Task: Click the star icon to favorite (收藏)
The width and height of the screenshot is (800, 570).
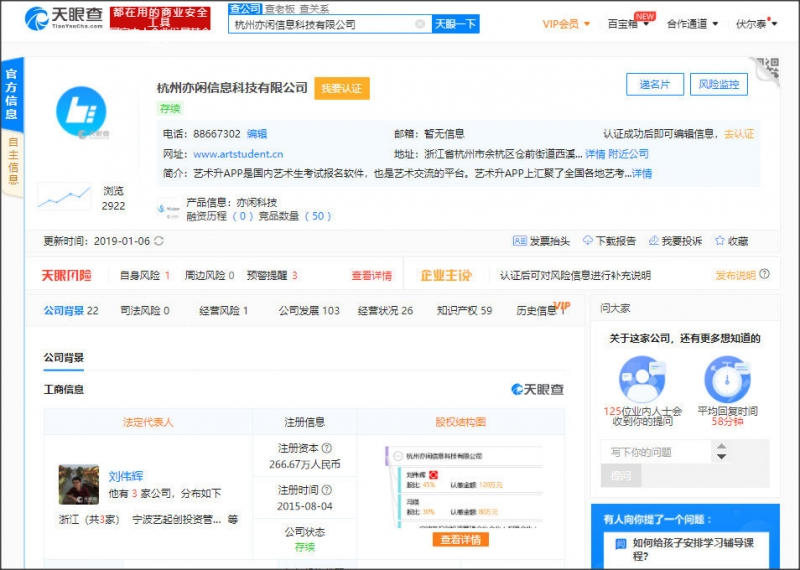Action: coord(719,241)
